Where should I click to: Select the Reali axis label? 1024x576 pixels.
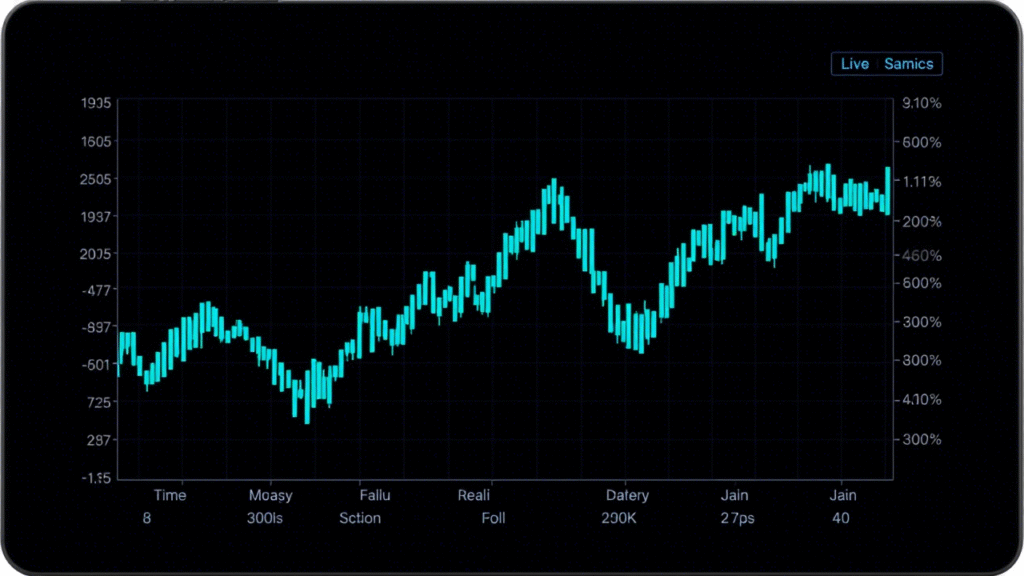point(474,495)
